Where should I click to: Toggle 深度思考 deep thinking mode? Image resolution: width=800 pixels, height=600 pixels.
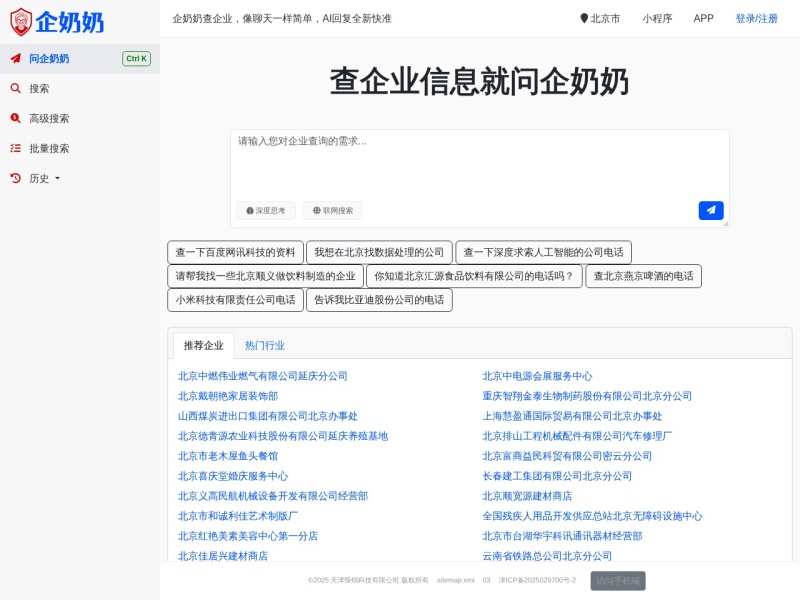pyautogui.click(x=266, y=210)
